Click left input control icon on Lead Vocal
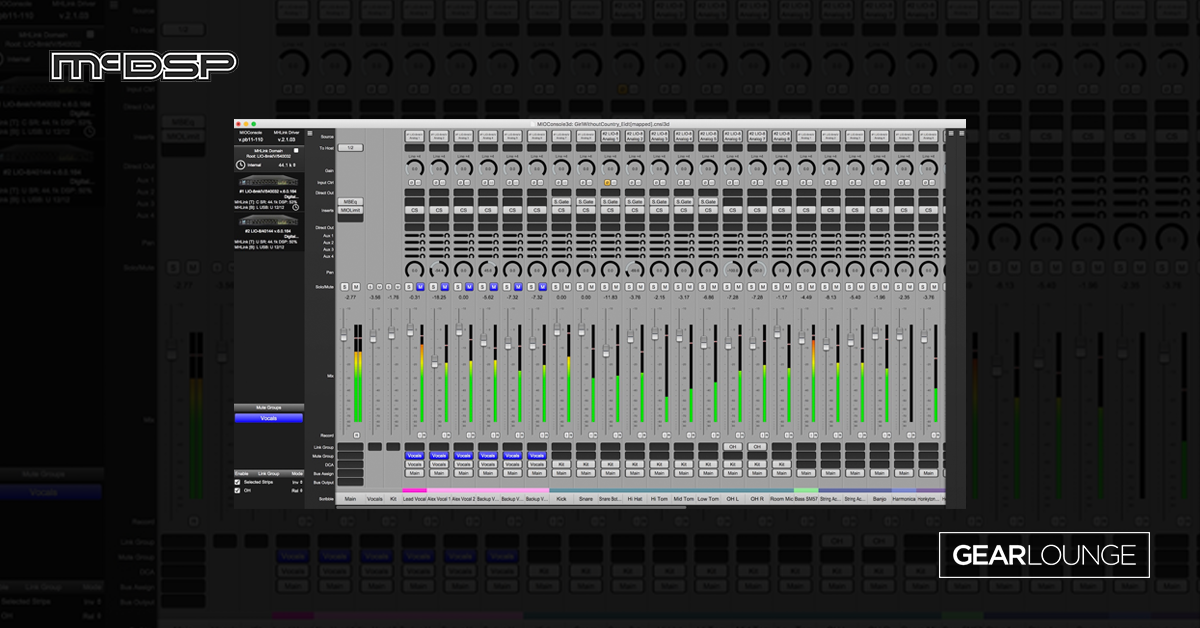 pyautogui.click(x=411, y=182)
